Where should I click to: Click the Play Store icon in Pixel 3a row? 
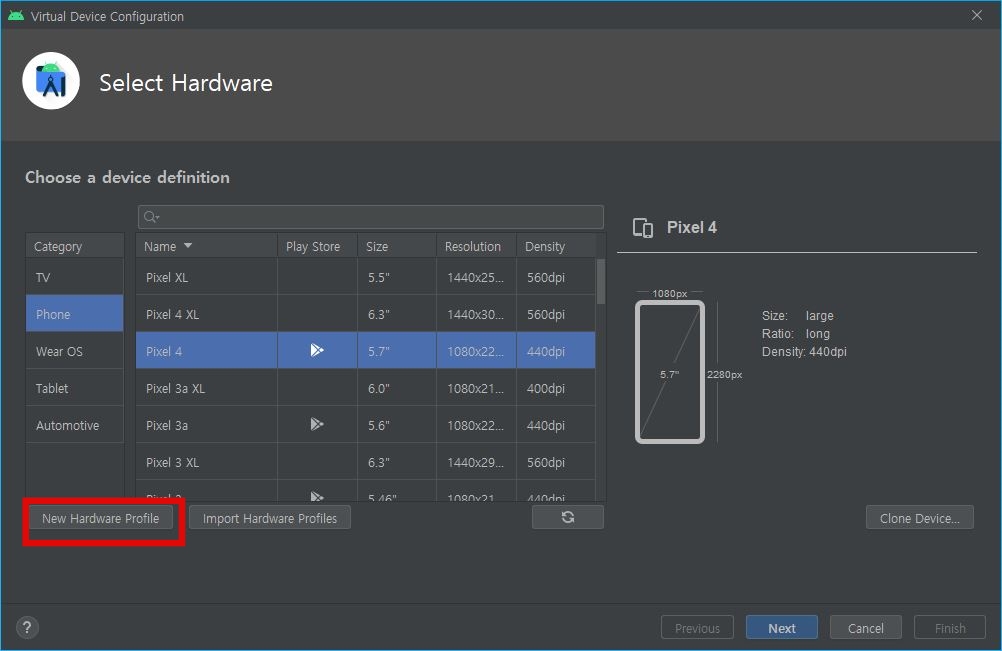pyautogui.click(x=317, y=424)
